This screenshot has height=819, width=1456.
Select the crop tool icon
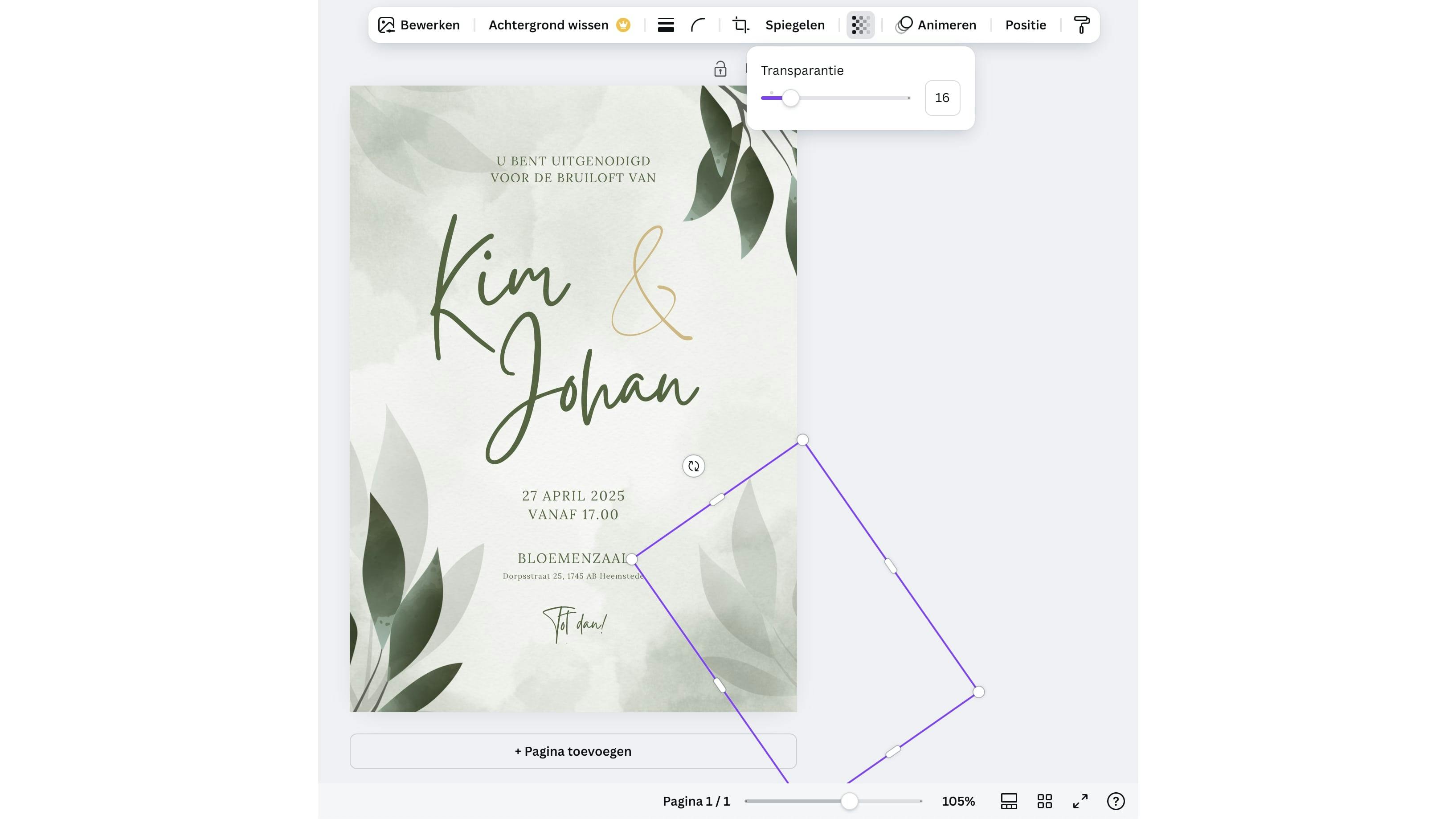point(740,25)
